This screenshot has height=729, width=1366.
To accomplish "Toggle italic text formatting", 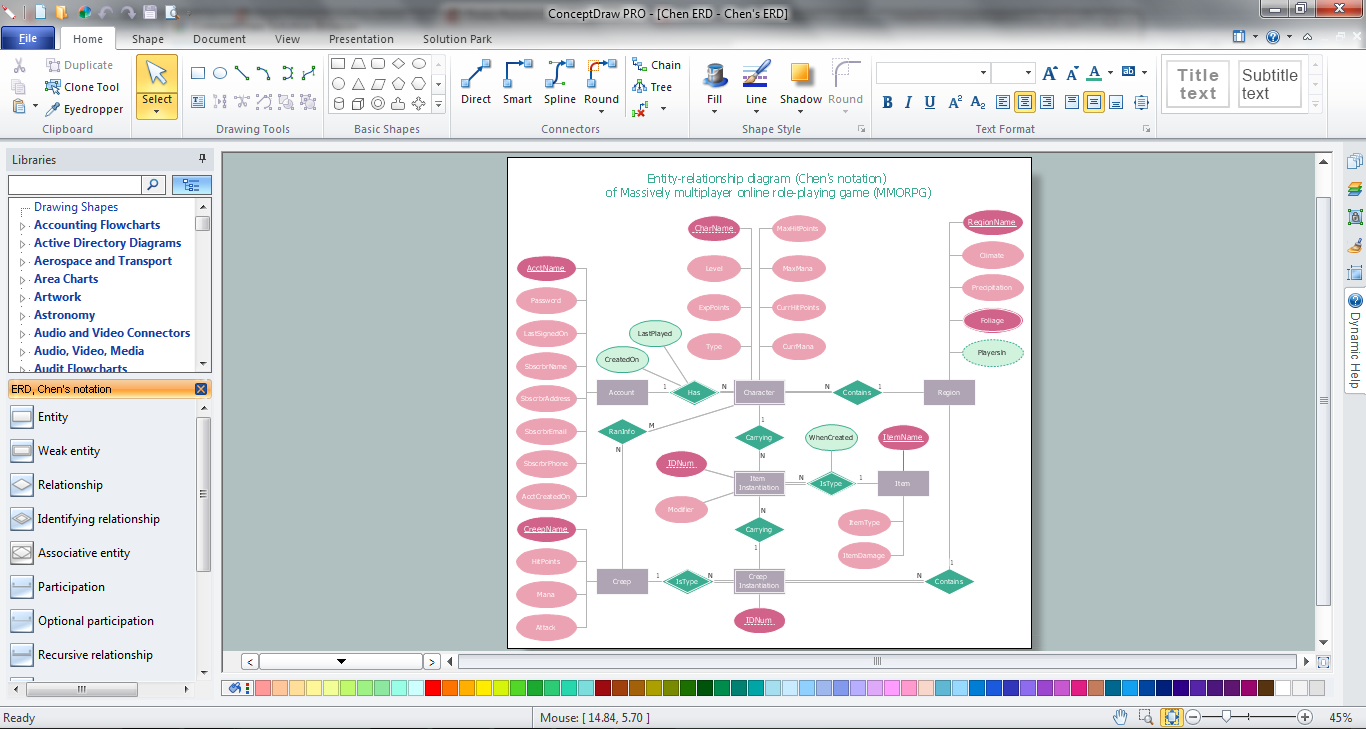I will 908,102.
